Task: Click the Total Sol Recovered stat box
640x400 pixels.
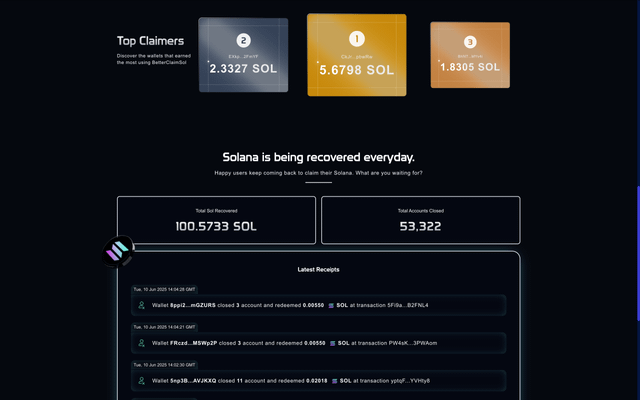Action: [216, 220]
